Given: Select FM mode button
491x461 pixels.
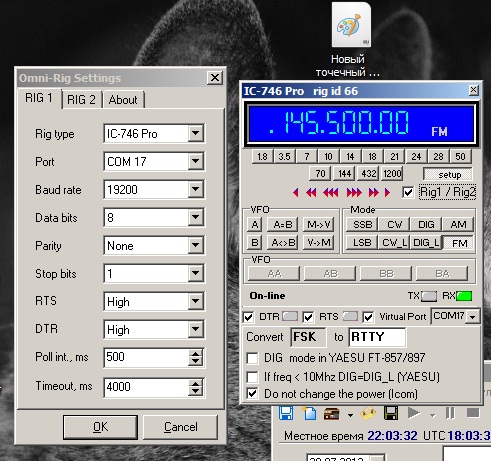Looking at the screenshot, I should pos(459,243).
